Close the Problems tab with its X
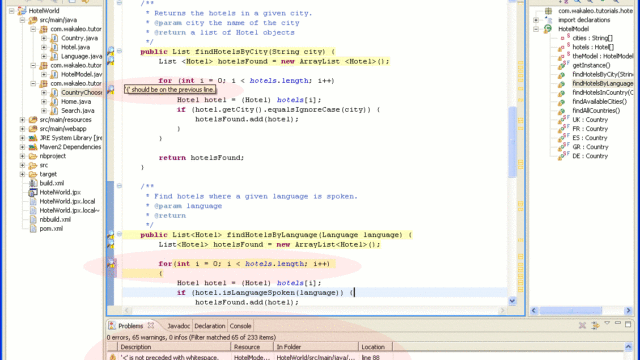Screen dimensions: 640x360 (151, 325)
